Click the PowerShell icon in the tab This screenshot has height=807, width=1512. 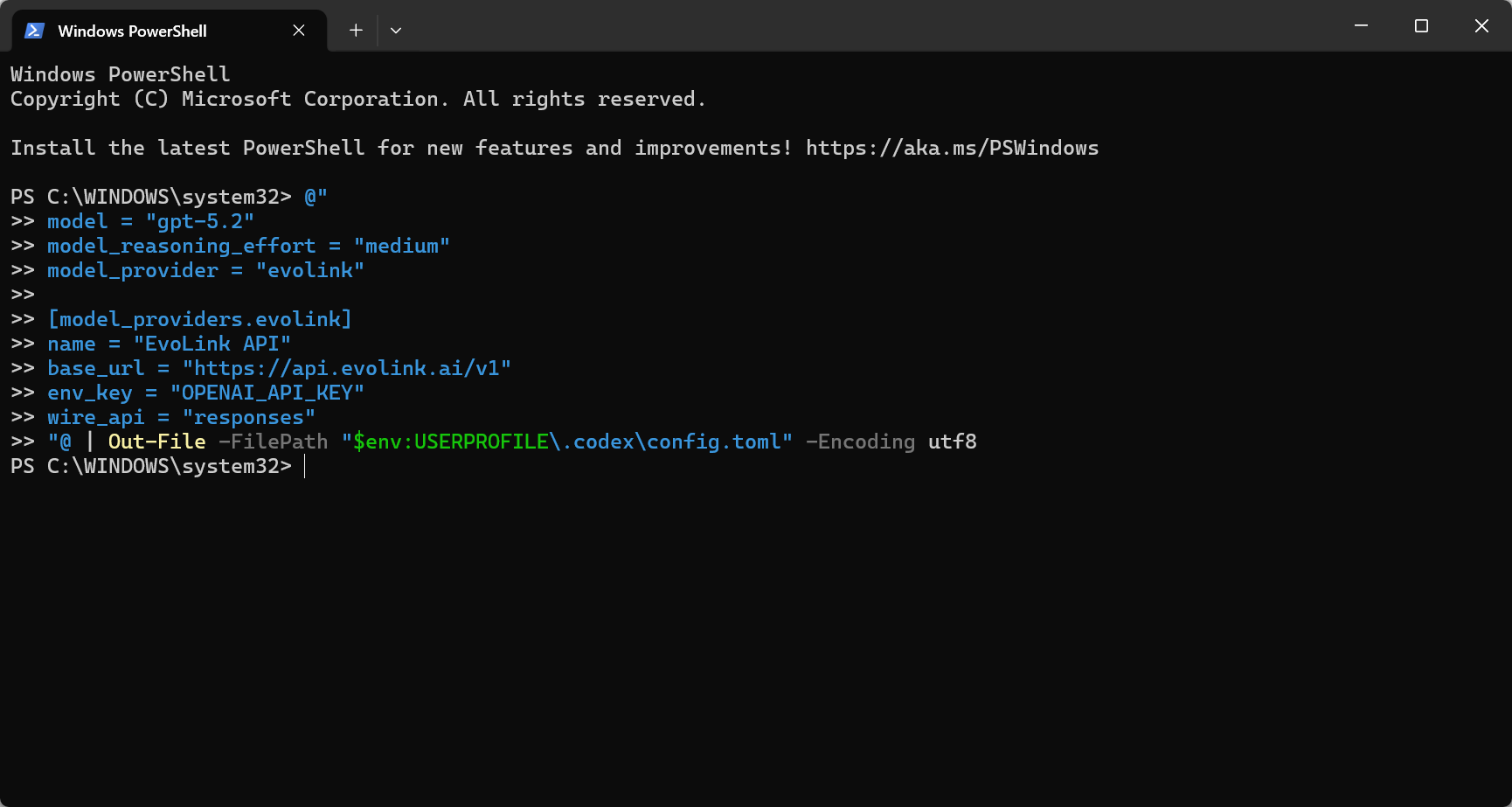point(33,30)
